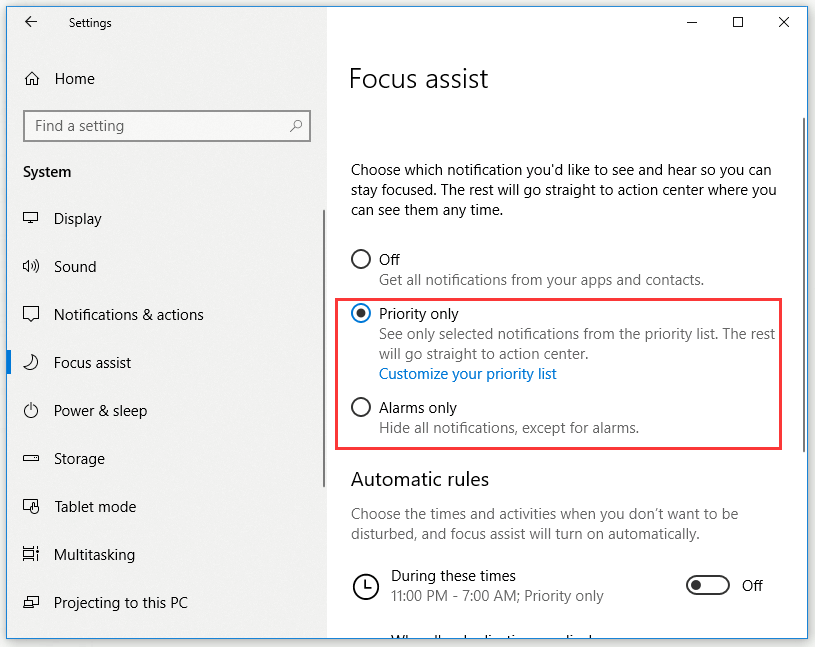Image resolution: width=815 pixels, height=647 pixels.
Task: Open Sound settings from sidebar
Action: 31,266
